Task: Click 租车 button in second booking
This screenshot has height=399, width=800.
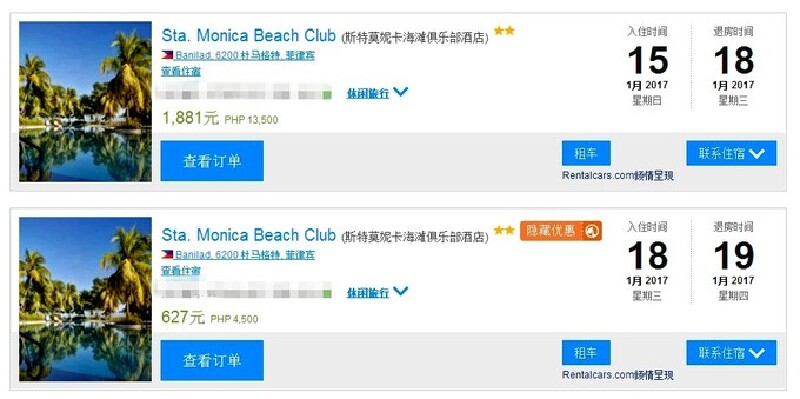Action: 586,353
